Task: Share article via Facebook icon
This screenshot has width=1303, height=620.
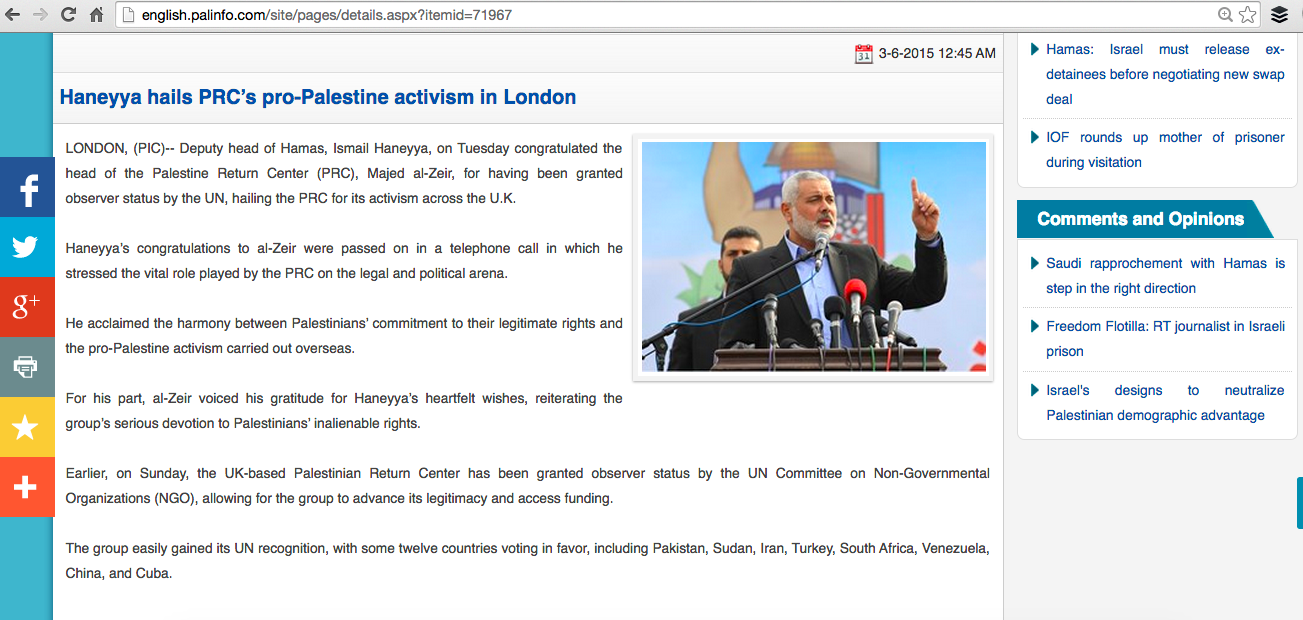Action: click(27, 187)
